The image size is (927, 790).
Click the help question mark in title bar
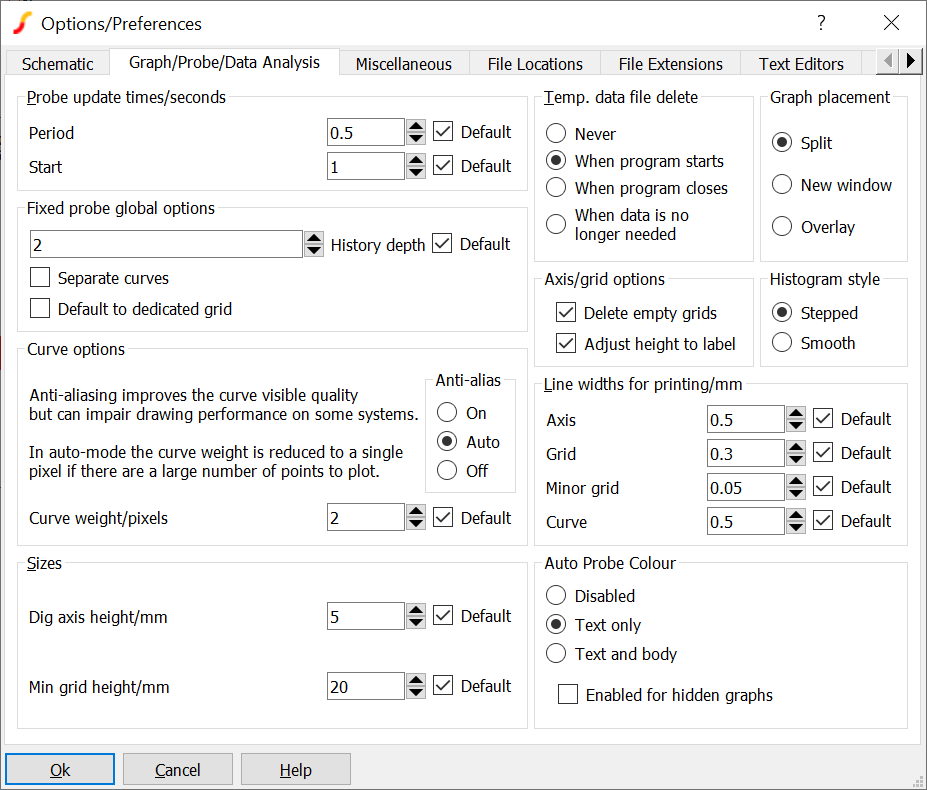click(x=821, y=23)
